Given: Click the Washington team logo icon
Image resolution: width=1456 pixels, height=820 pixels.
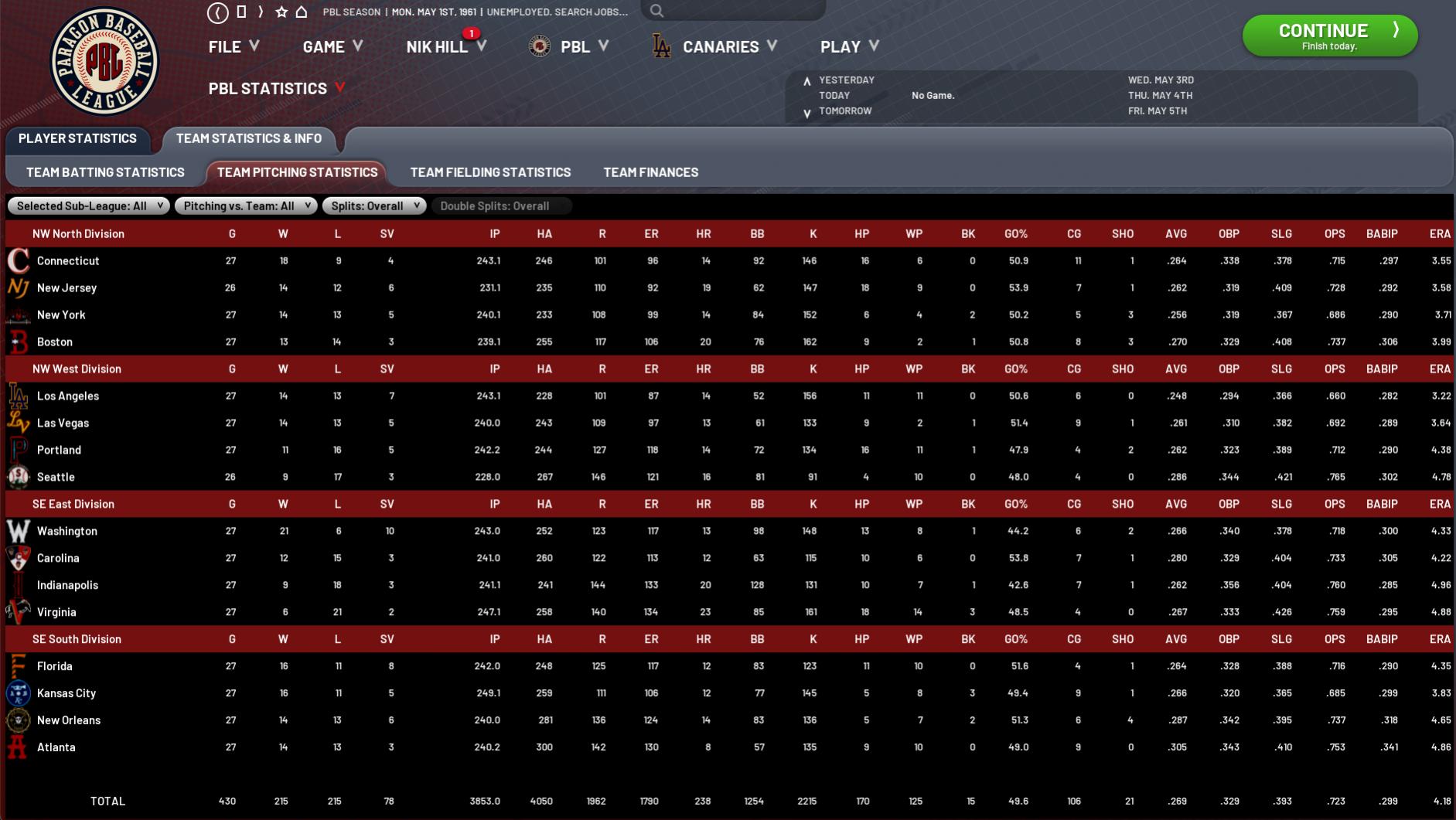Looking at the screenshot, I should point(19,531).
